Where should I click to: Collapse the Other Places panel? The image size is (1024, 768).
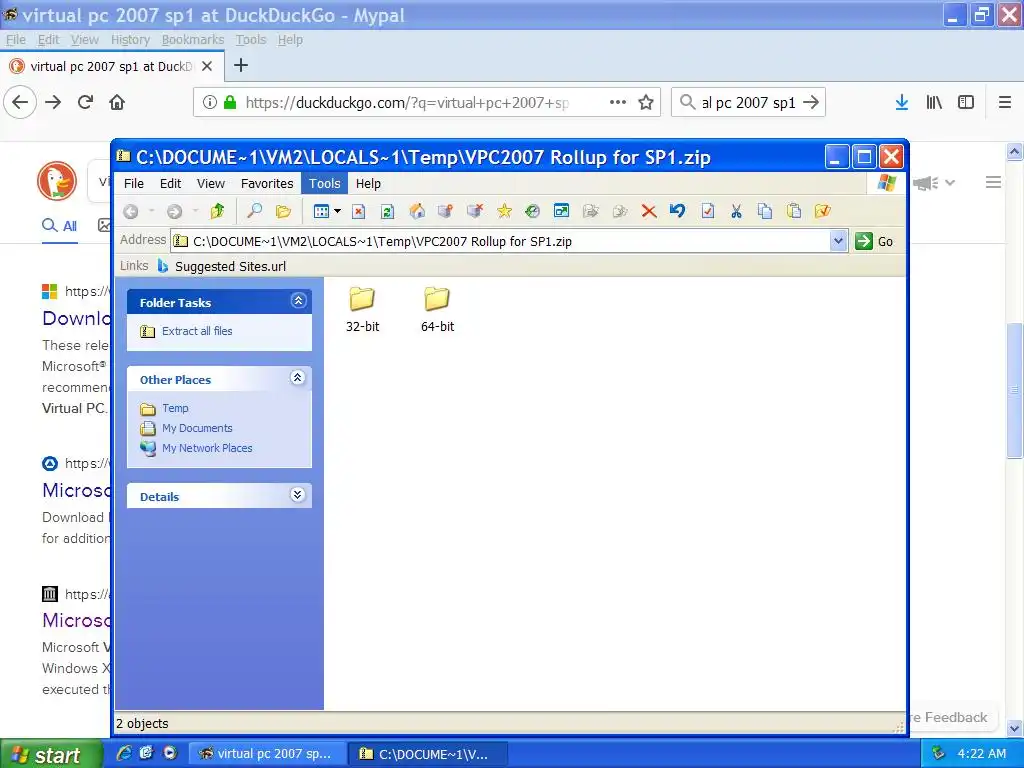tap(298, 378)
